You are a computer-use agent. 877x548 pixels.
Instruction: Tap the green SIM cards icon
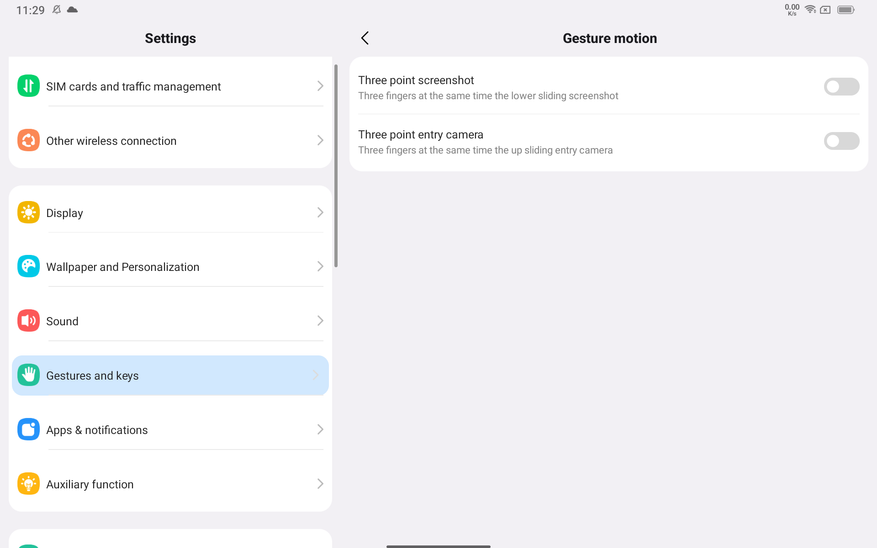point(29,86)
